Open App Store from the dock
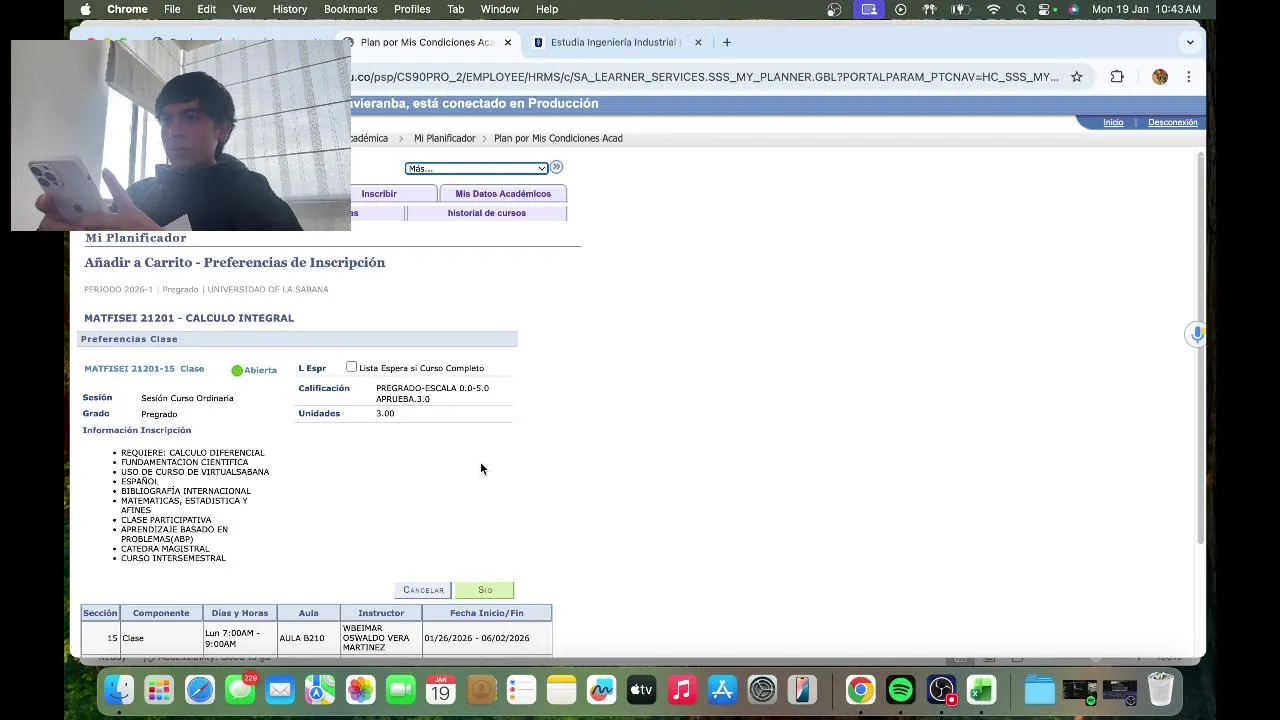The width and height of the screenshot is (1280, 720). pos(722,690)
